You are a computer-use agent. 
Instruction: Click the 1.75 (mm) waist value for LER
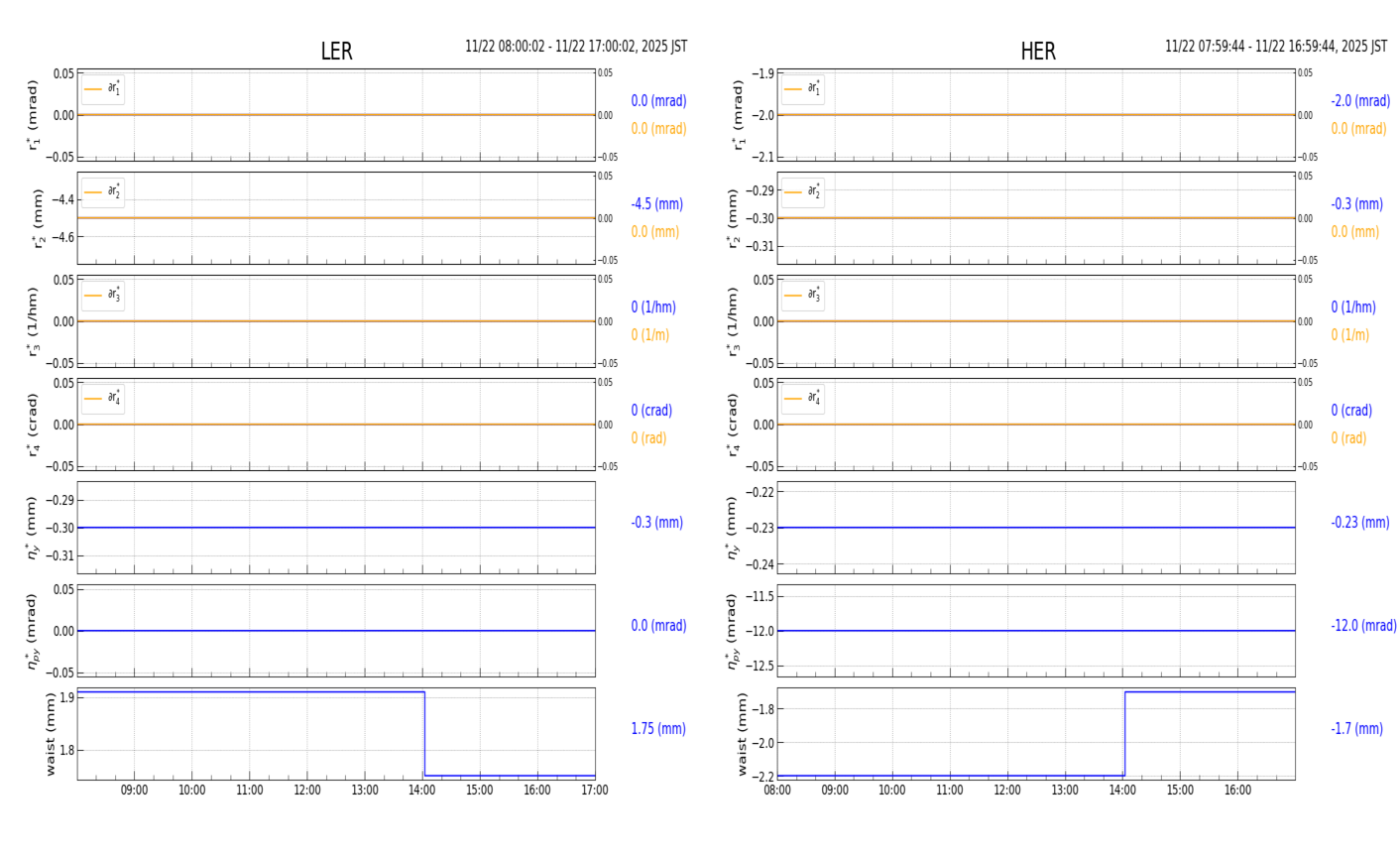click(x=658, y=729)
